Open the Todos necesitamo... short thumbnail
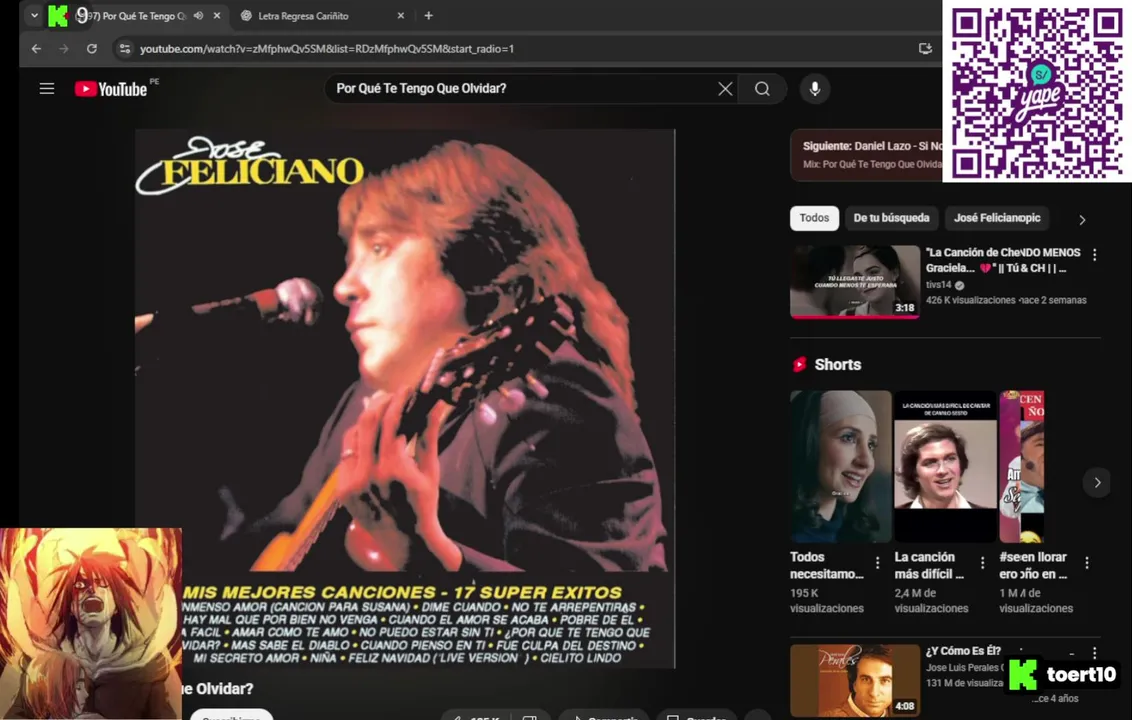The image size is (1132, 720). [x=840, y=467]
